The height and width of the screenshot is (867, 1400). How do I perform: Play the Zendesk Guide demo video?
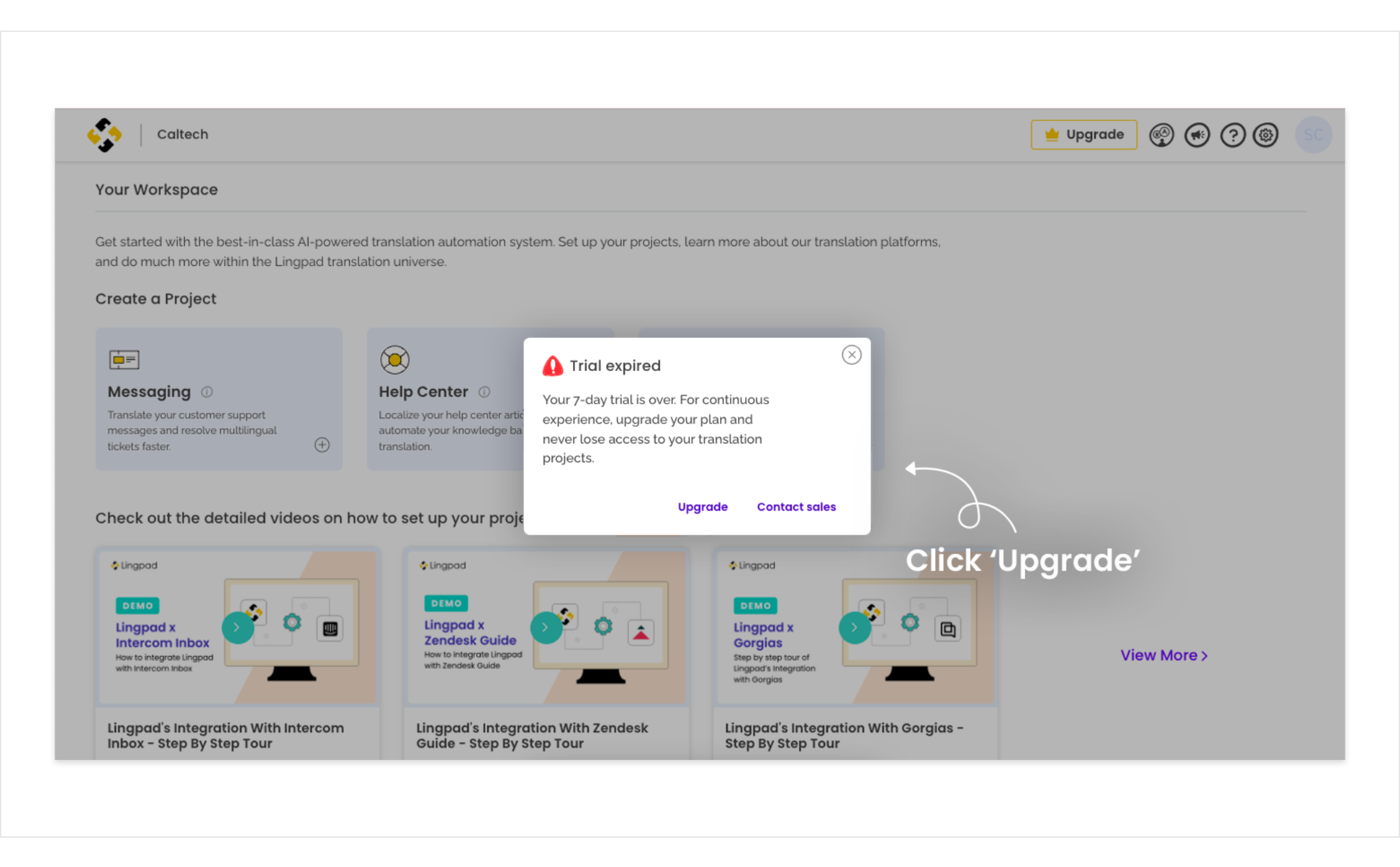546,628
